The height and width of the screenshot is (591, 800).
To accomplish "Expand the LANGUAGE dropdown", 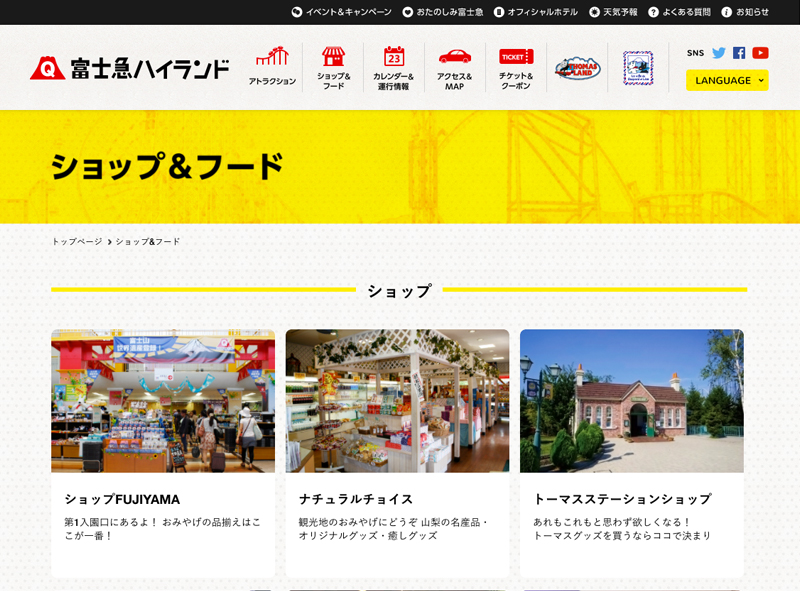I will (727, 80).
